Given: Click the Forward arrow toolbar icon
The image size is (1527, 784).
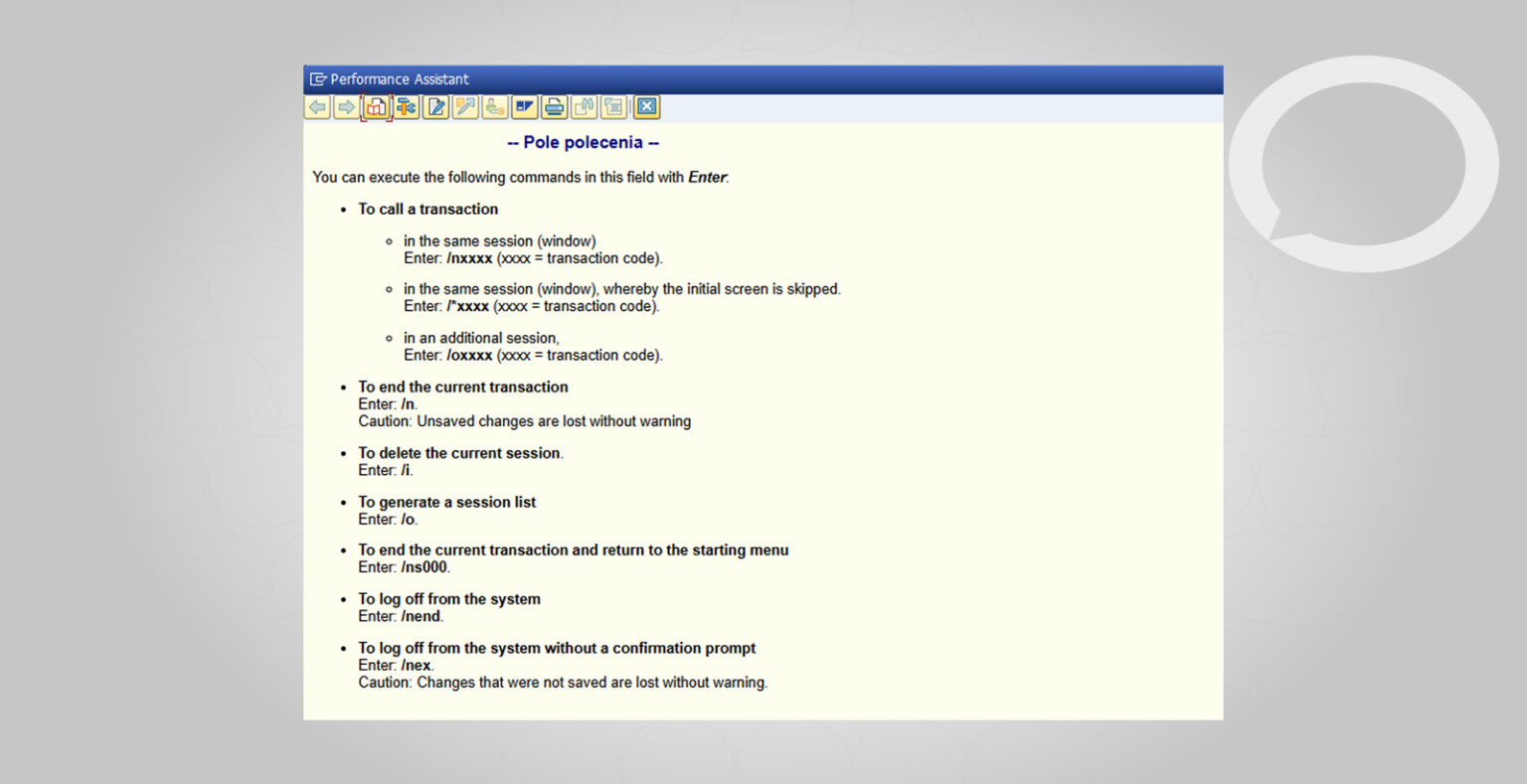Looking at the screenshot, I should 346,107.
